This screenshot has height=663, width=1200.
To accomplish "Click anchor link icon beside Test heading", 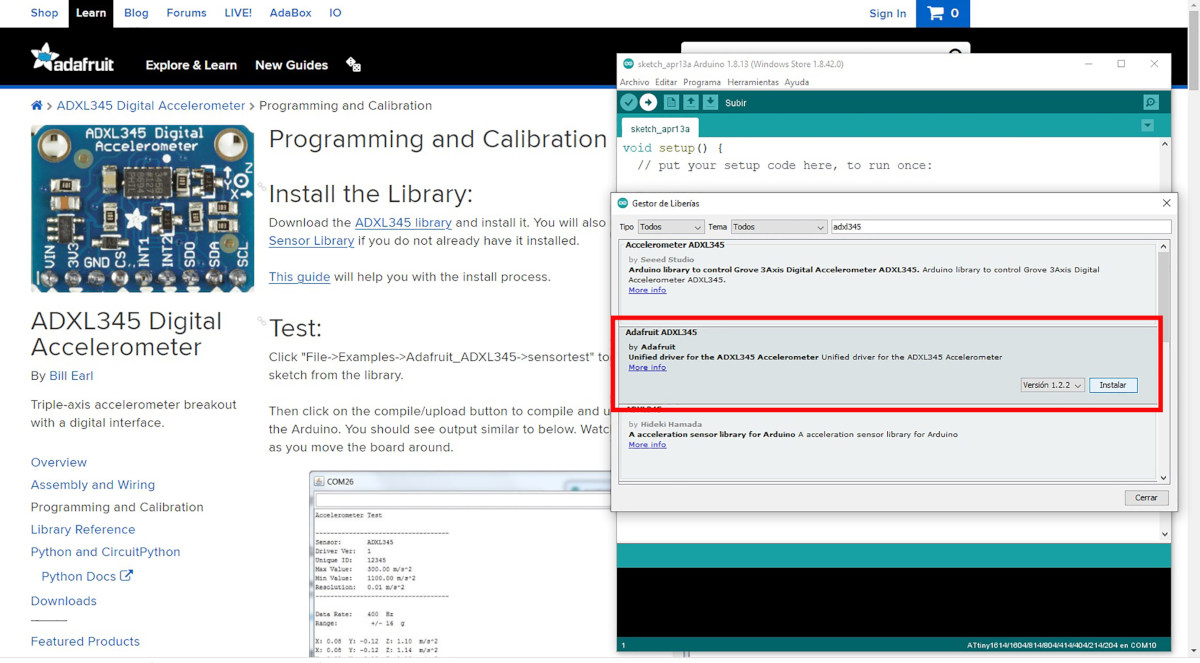I will (262, 321).
